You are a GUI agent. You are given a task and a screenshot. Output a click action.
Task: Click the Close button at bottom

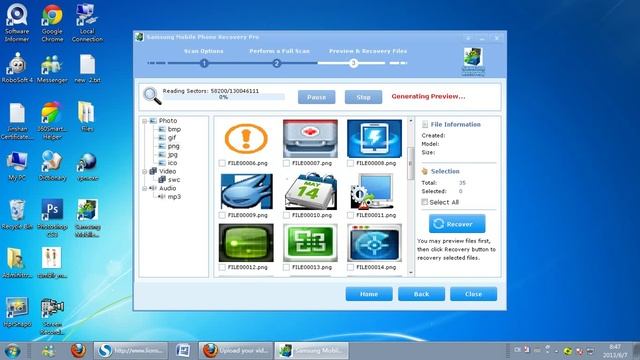point(473,294)
